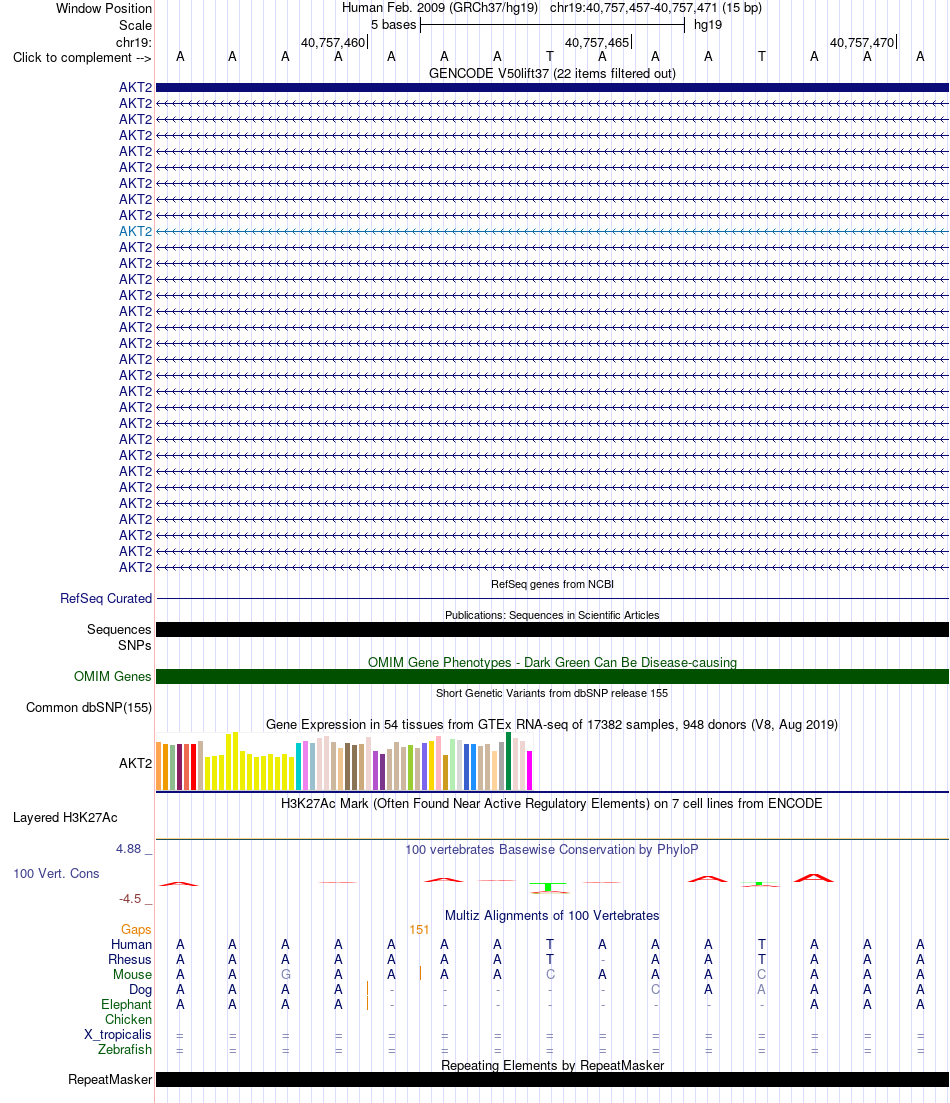The width and height of the screenshot is (950, 1103).
Task: Click the 'RefSeq genes from NCBI' title
Action: pyautogui.click(x=552, y=585)
